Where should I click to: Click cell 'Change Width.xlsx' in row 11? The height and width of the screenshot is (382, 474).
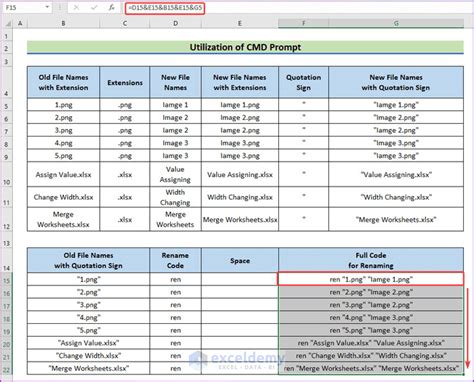point(63,197)
